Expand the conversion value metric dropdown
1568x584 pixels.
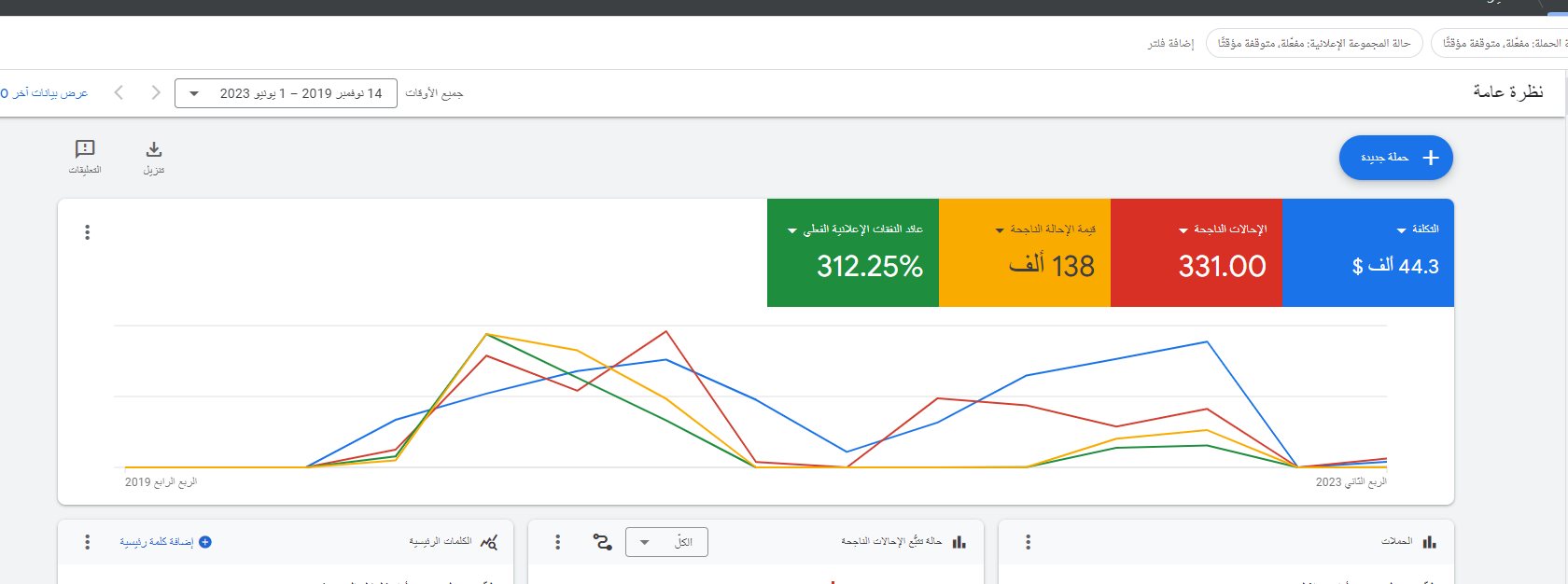(x=1000, y=230)
